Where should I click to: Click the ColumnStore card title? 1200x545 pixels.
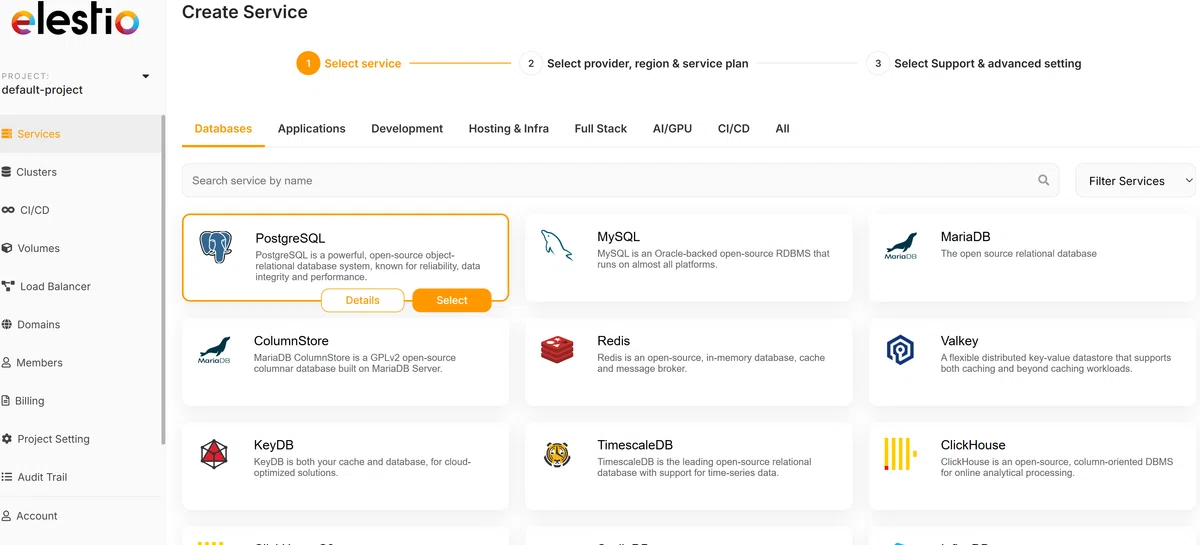[x=291, y=341]
